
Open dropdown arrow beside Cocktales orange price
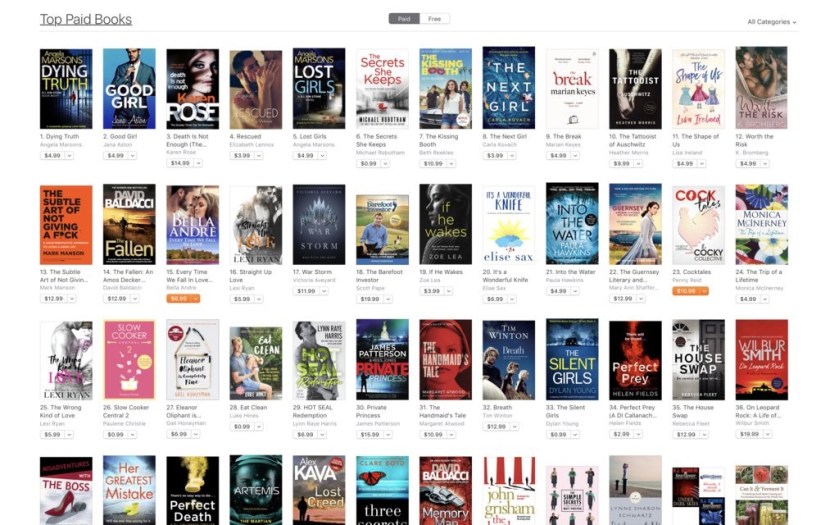pos(704,291)
